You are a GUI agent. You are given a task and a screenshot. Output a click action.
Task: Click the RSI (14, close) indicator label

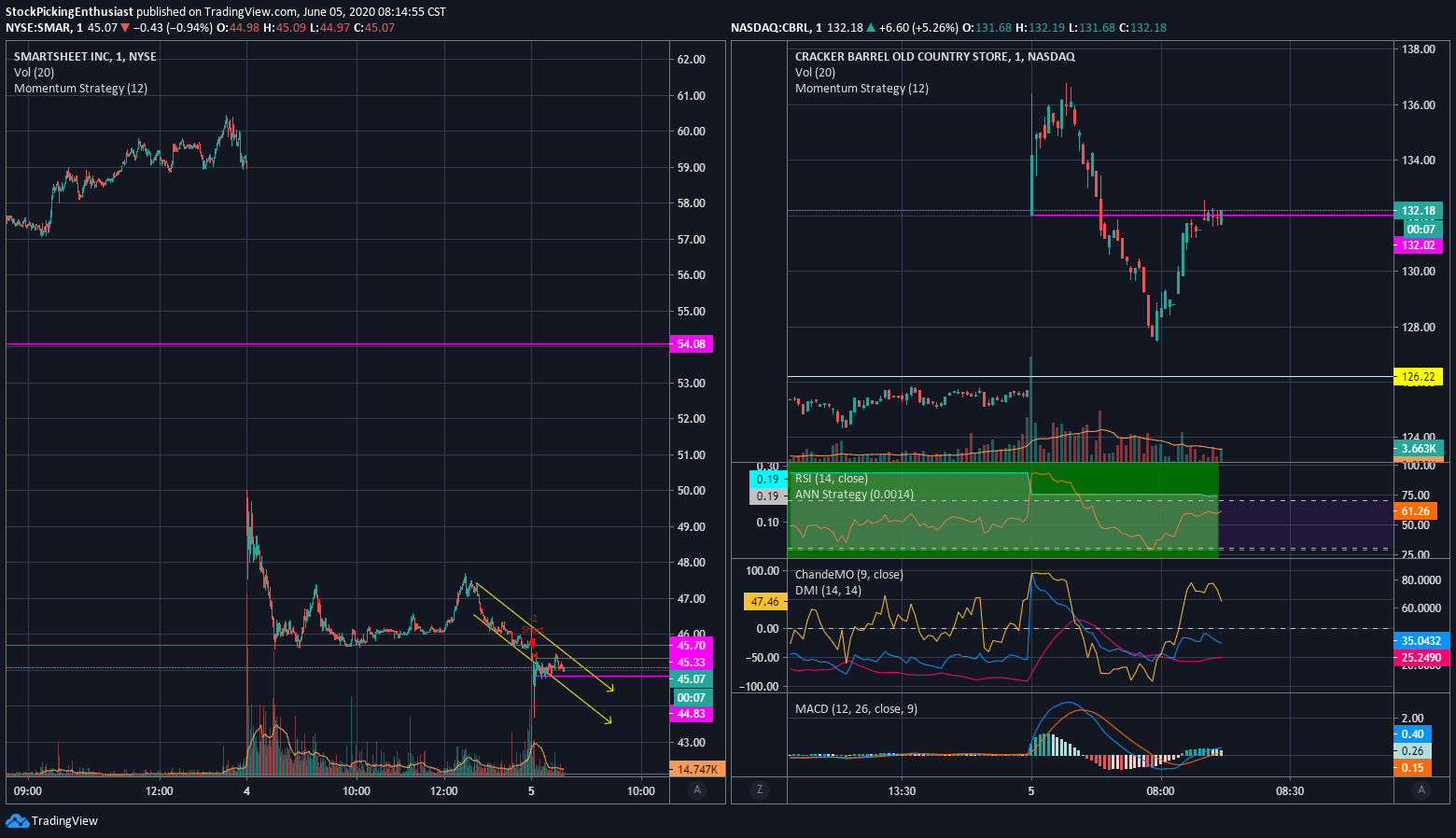click(x=831, y=479)
